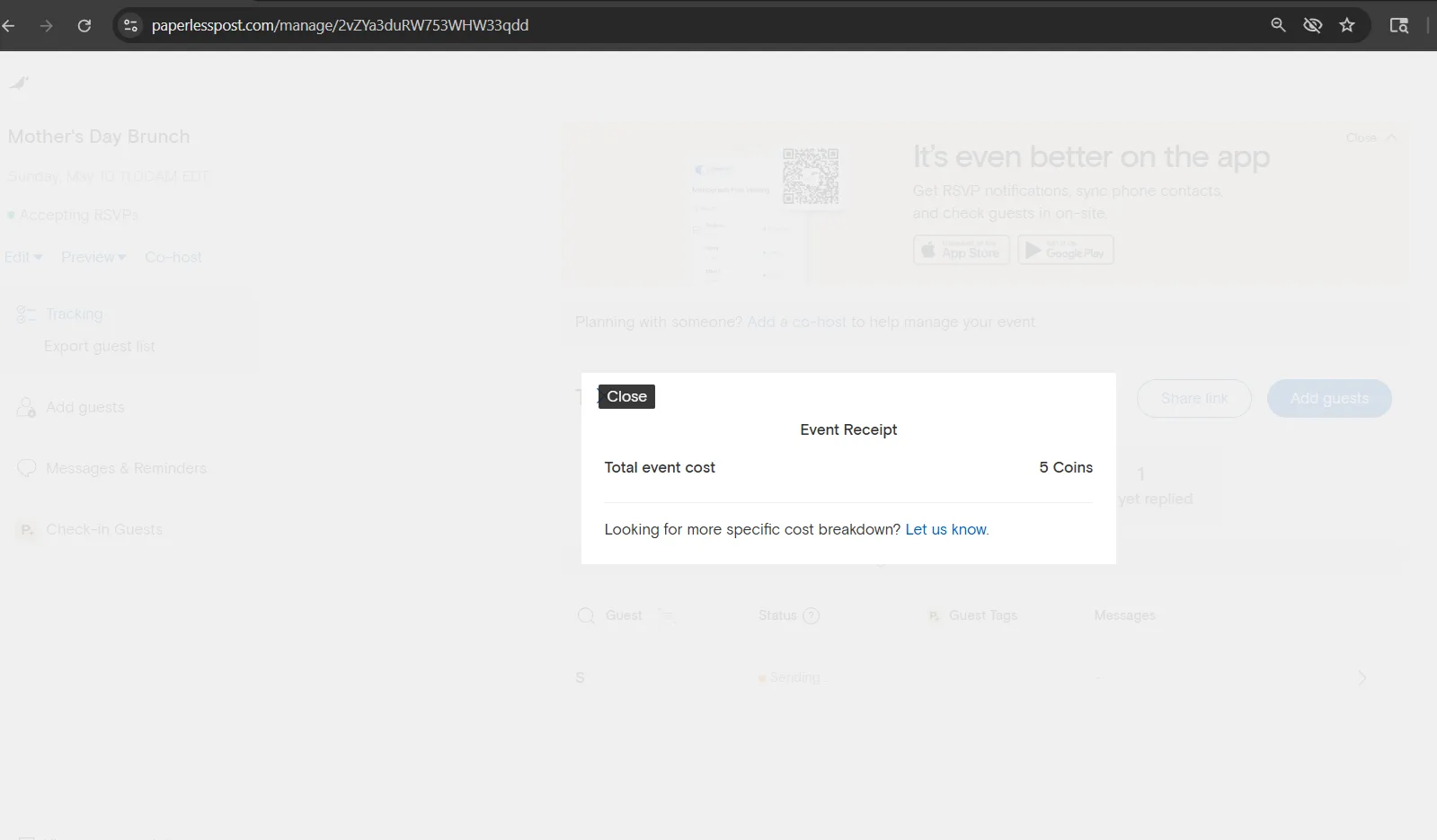This screenshot has height=840, width=1437.
Task: Click the Sending status text
Action: tap(794, 677)
